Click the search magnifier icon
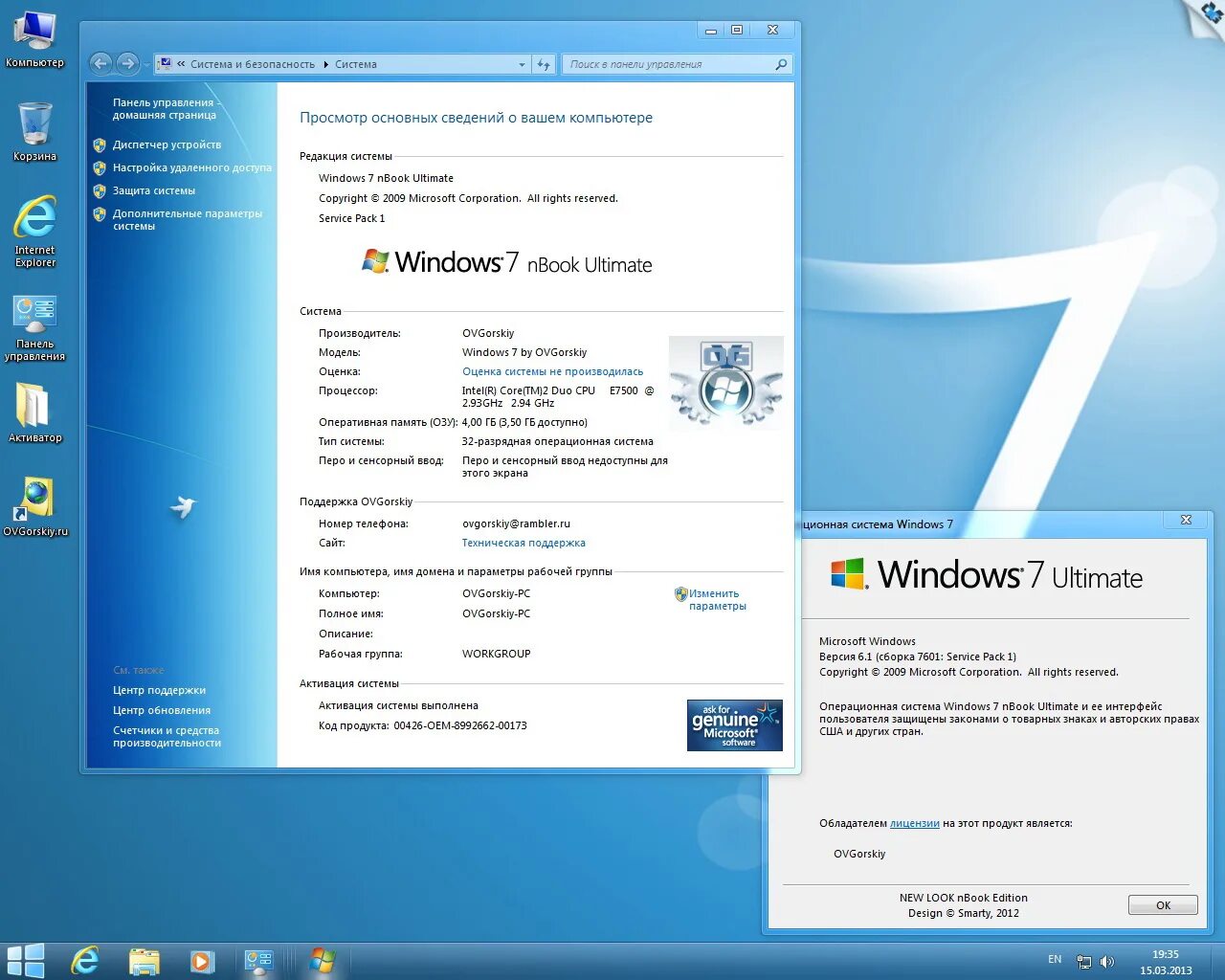The height and width of the screenshot is (980, 1225). pos(781,64)
